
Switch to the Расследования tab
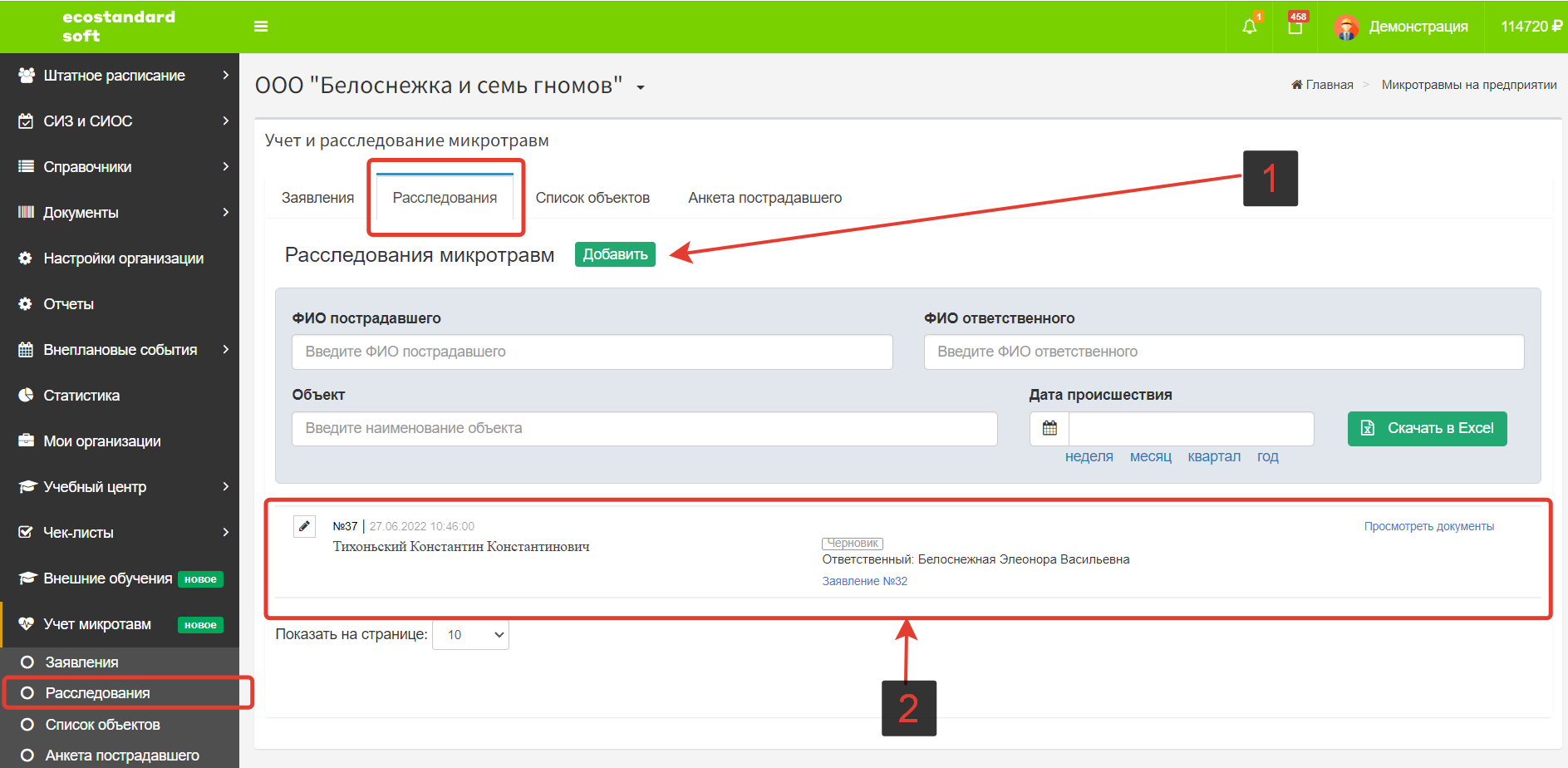pos(445,198)
